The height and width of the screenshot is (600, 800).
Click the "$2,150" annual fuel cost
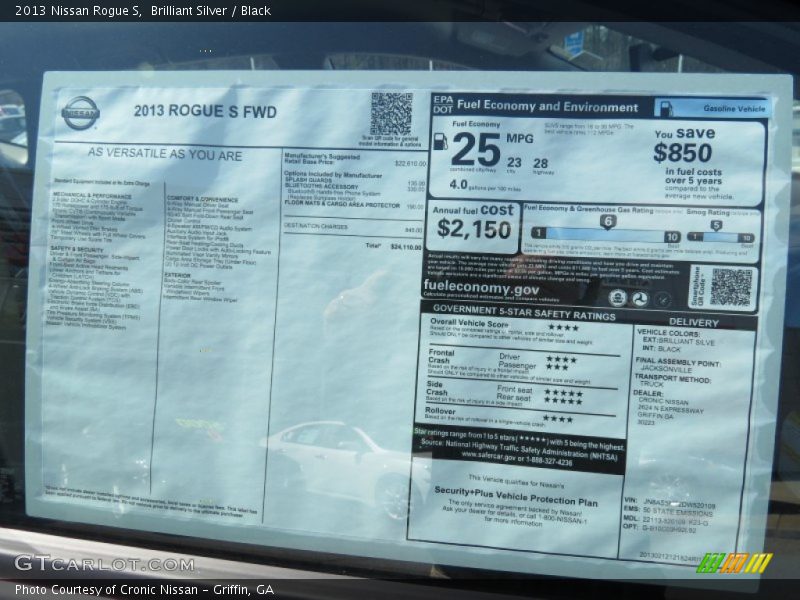click(474, 229)
